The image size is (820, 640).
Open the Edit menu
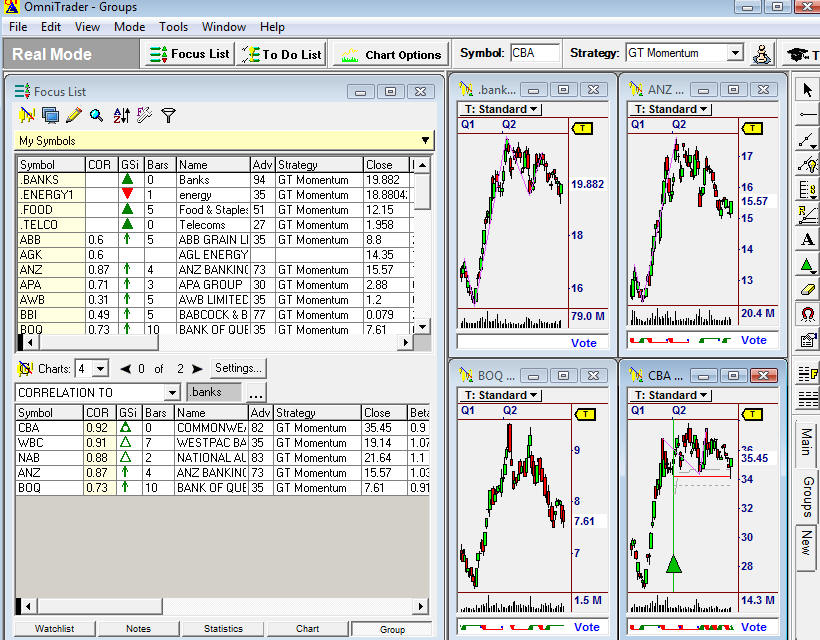(x=51, y=27)
